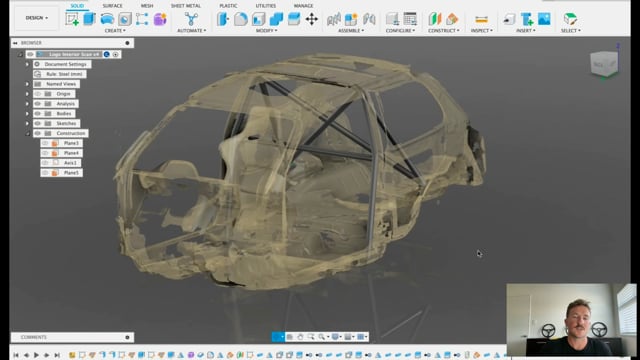Switch to the Sheet Metal tab

tap(186, 6)
